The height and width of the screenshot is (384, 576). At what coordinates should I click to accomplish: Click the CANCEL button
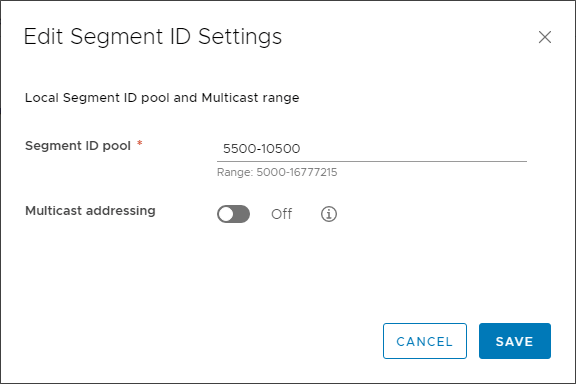pos(425,341)
